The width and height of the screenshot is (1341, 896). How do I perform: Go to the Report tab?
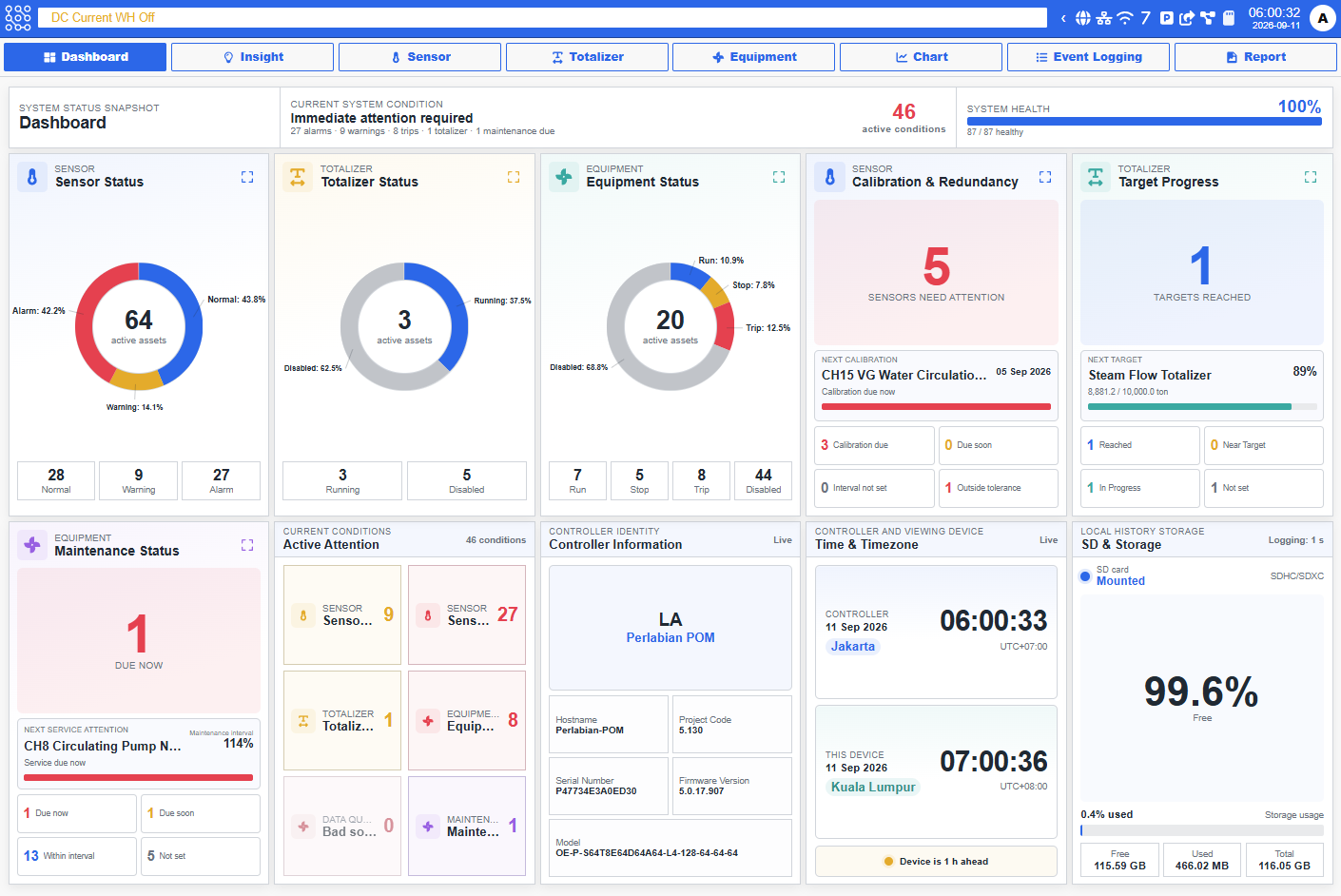(1255, 57)
